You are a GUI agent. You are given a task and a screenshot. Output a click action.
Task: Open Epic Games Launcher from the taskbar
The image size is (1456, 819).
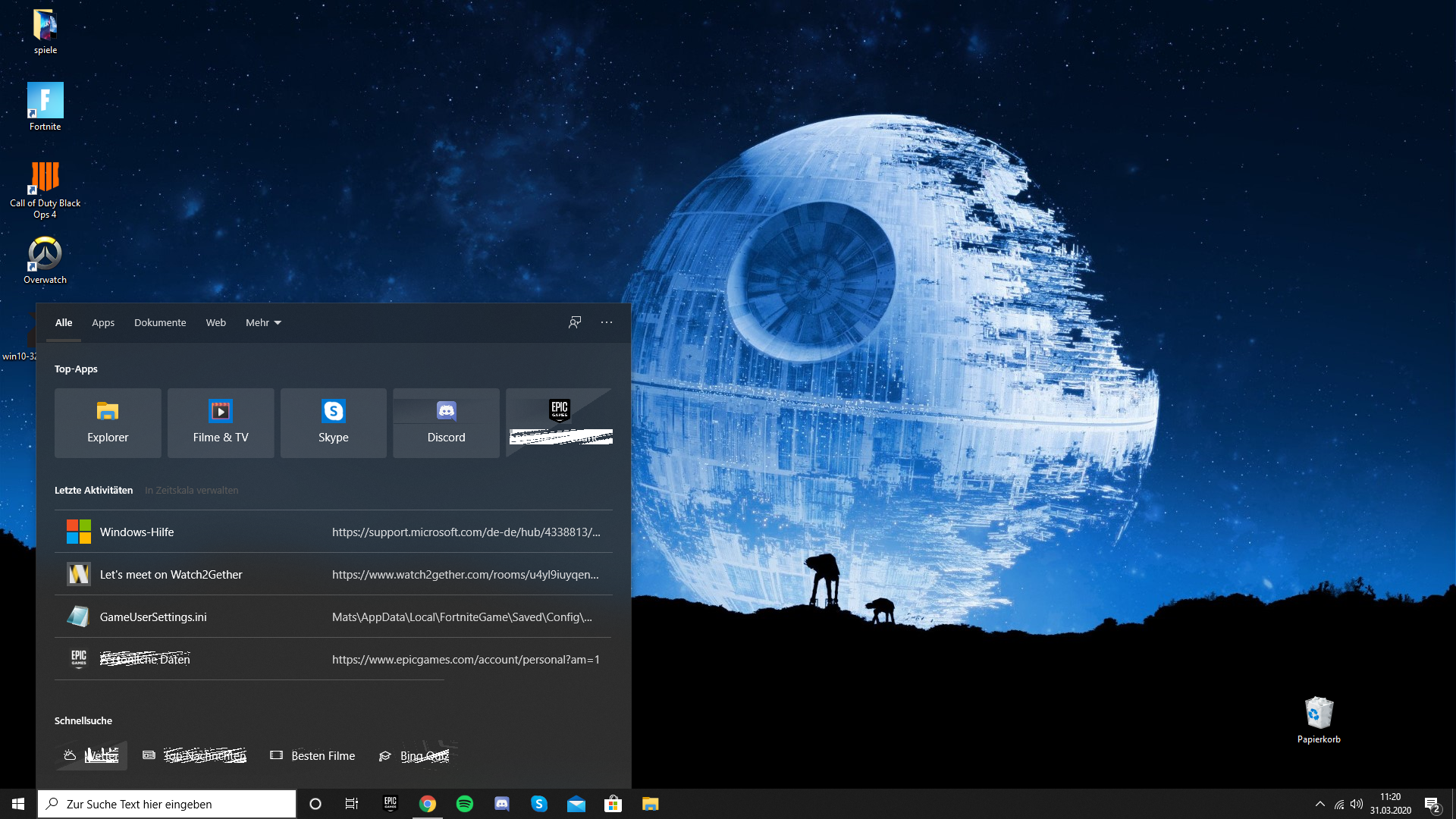pyautogui.click(x=391, y=804)
